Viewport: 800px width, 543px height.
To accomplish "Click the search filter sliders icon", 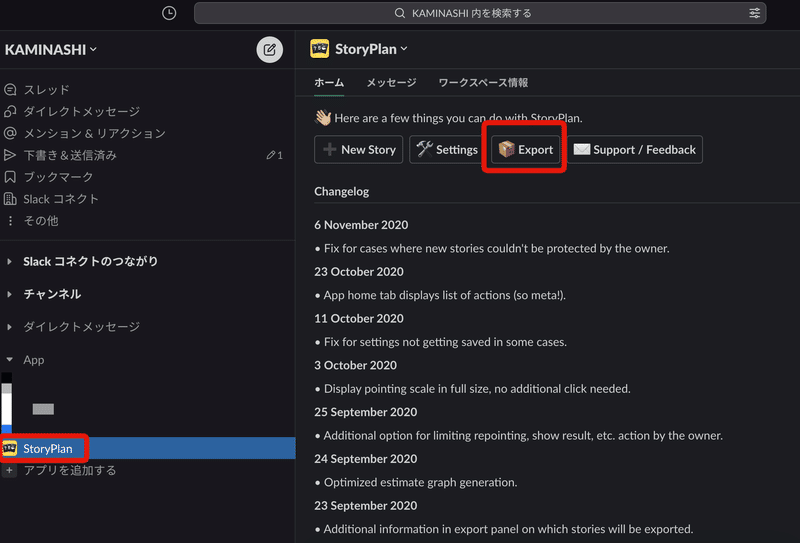I will (x=755, y=13).
